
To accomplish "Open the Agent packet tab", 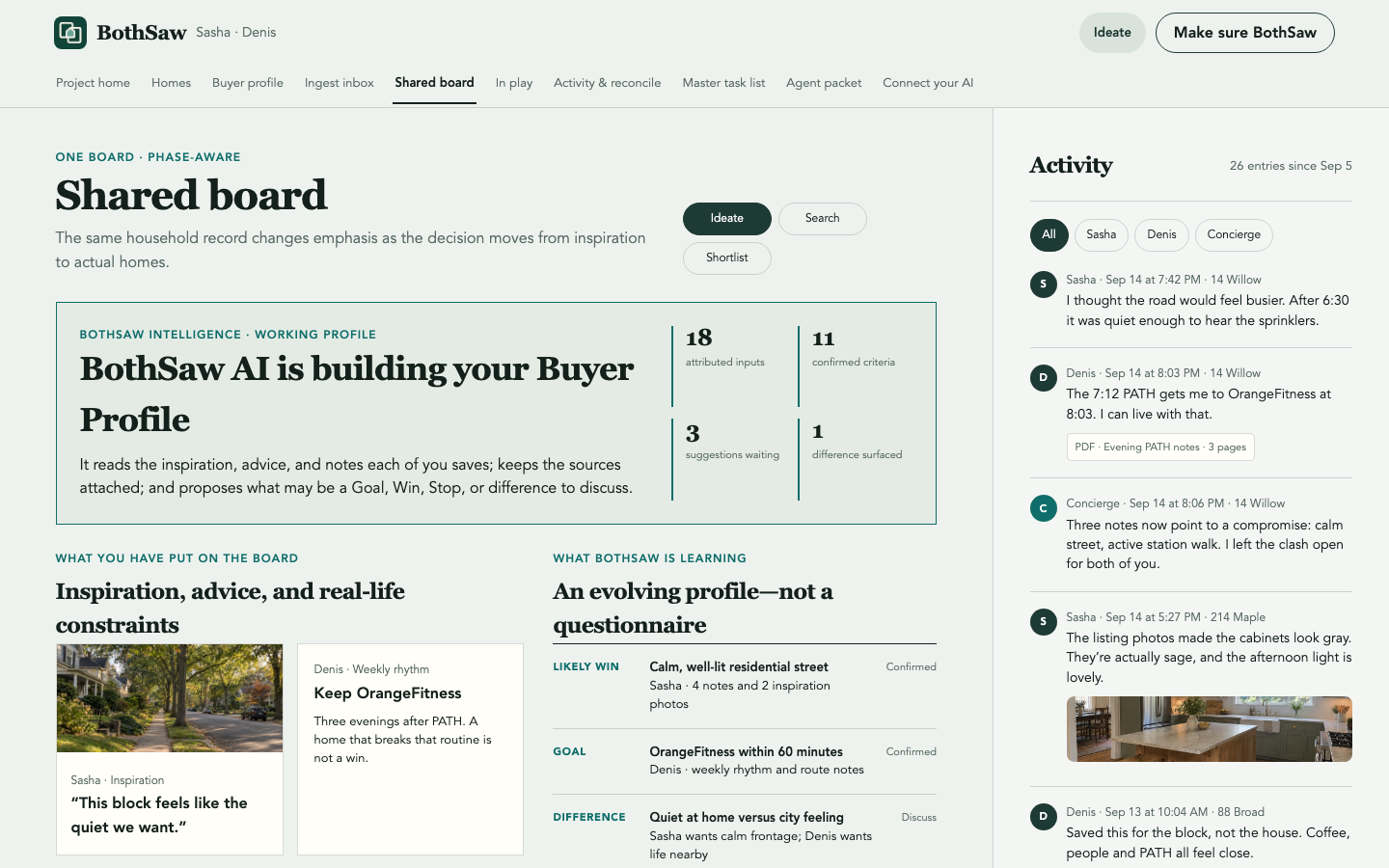I will coord(824,83).
